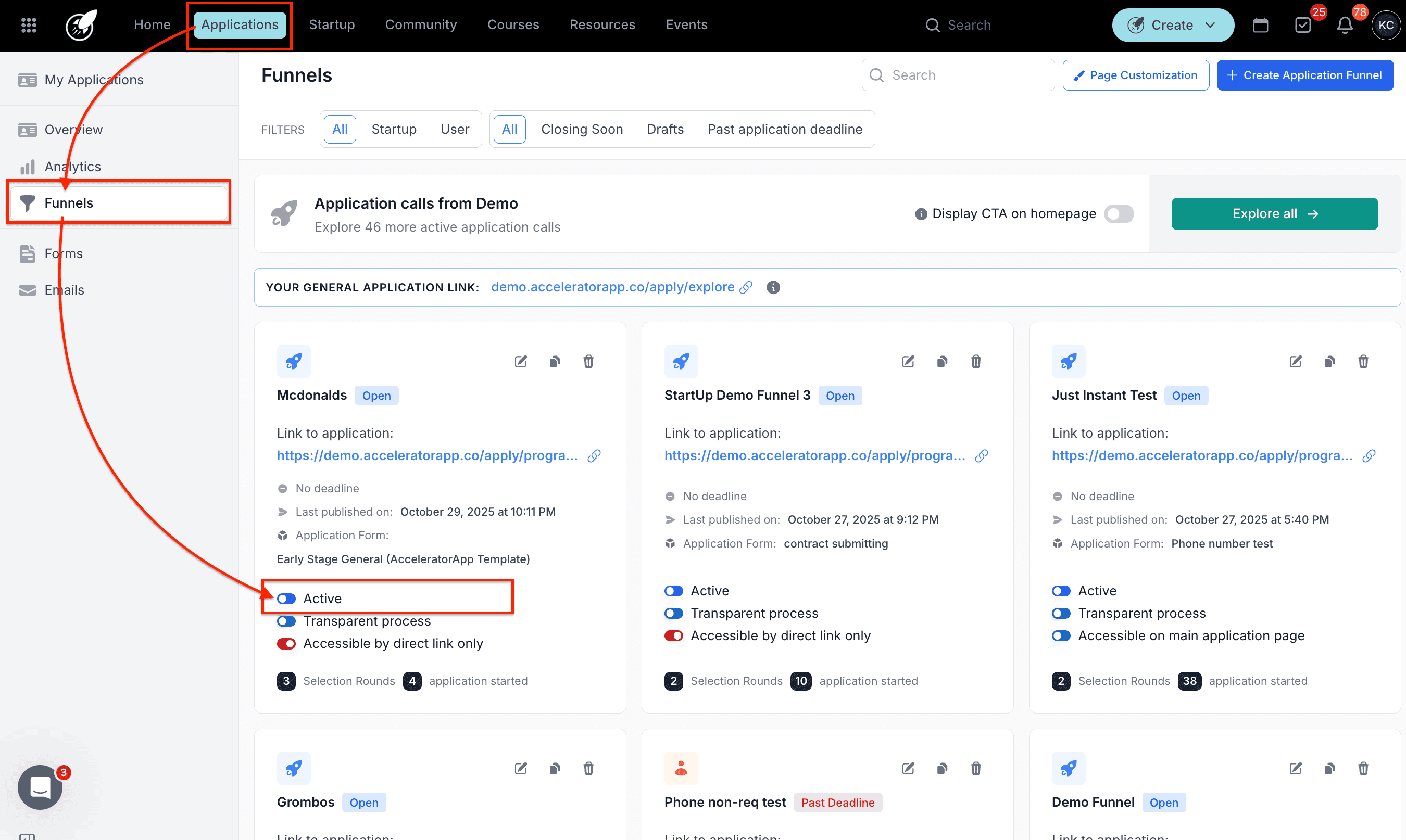Edit the Mcdonalds funnel
The width and height of the screenshot is (1406, 840).
(520, 362)
